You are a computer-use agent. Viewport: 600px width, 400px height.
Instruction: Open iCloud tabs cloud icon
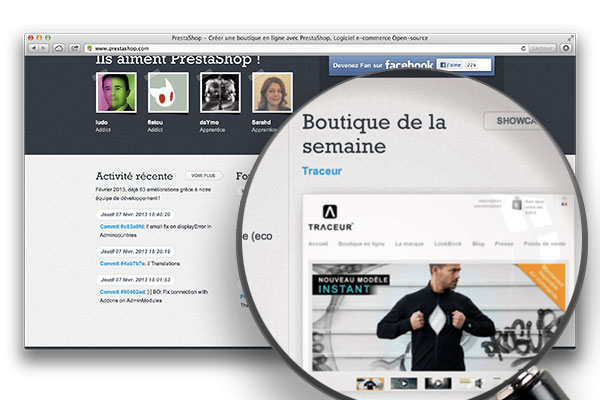(x=59, y=48)
